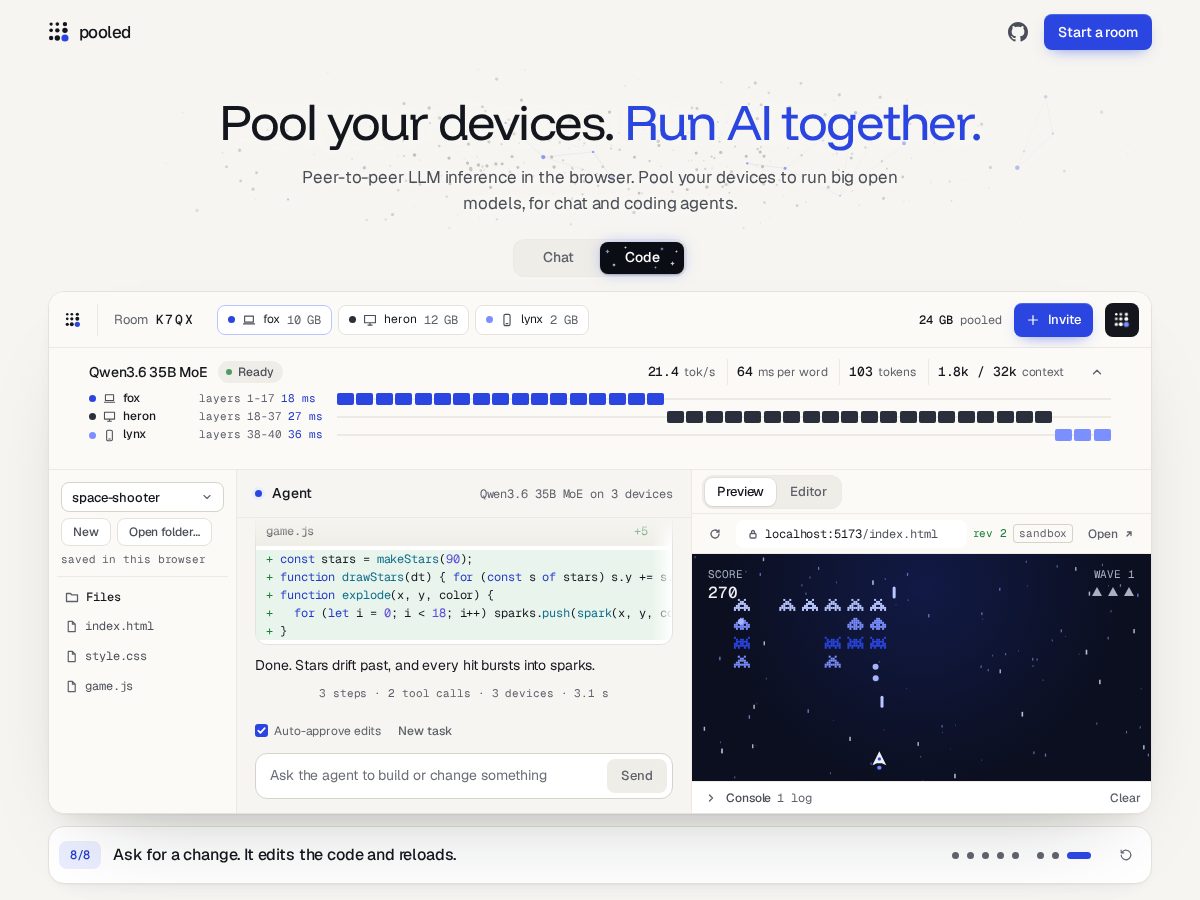Open preview in new window link

[1110, 534]
